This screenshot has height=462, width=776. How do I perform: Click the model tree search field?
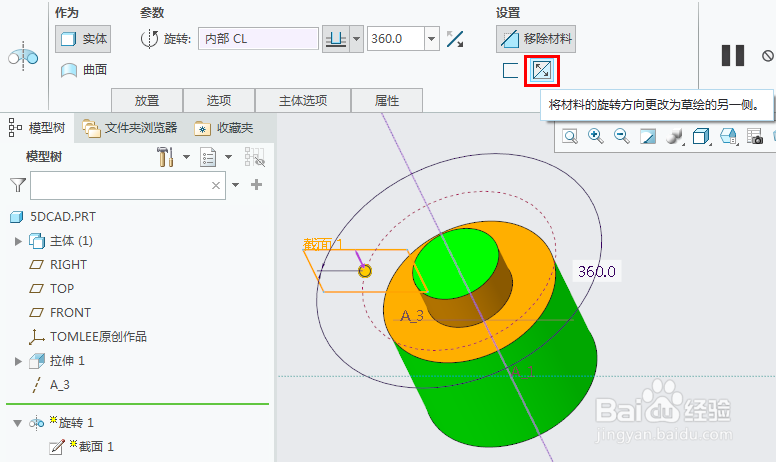128,185
